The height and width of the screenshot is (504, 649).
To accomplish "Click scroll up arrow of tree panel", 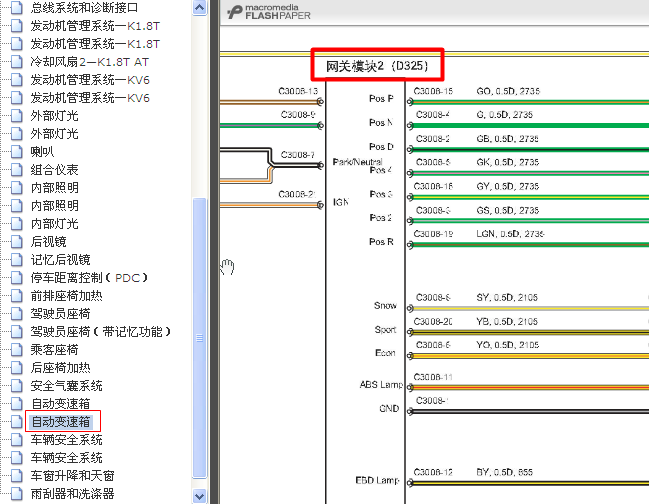I will click(x=200, y=7).
